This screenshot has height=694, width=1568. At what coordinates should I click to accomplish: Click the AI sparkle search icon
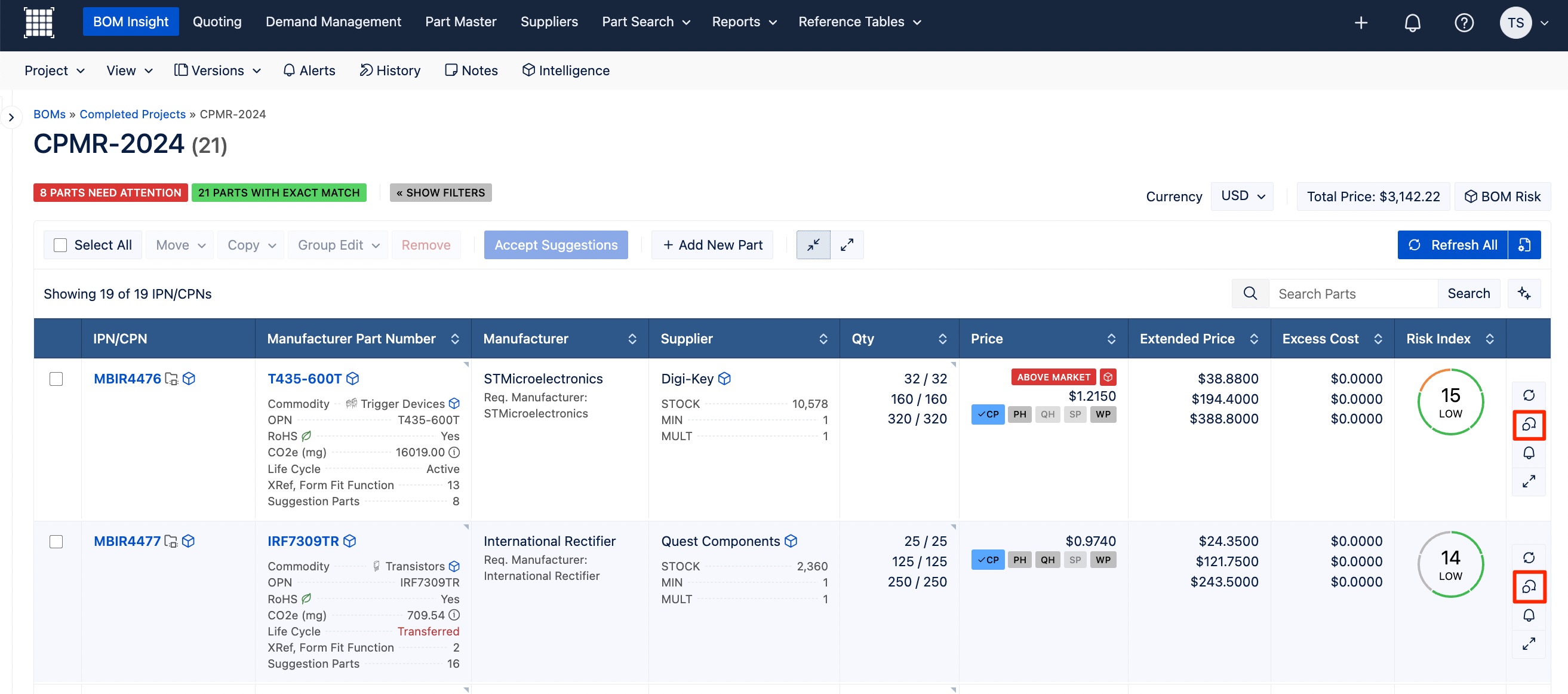1524,293
